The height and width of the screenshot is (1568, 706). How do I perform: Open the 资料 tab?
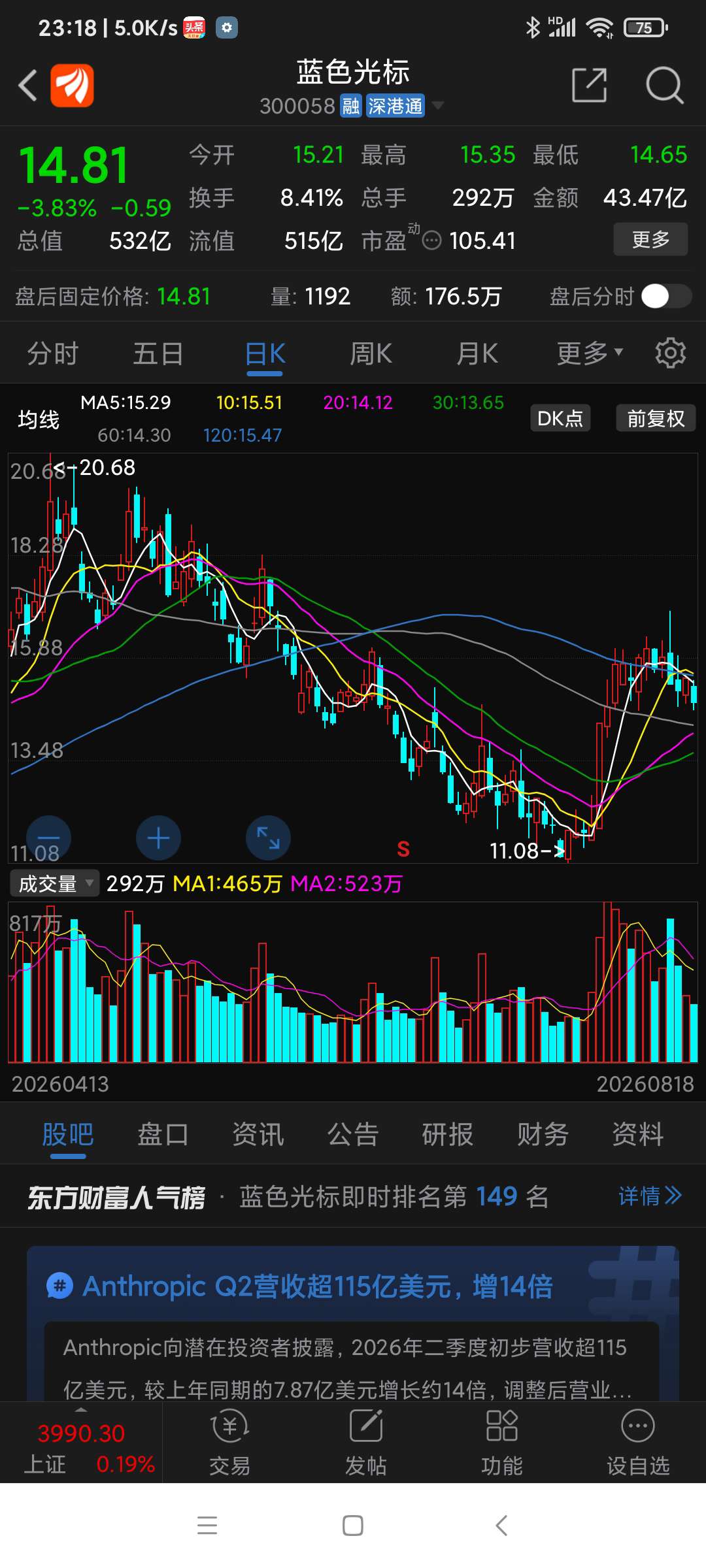point(637,1135)
